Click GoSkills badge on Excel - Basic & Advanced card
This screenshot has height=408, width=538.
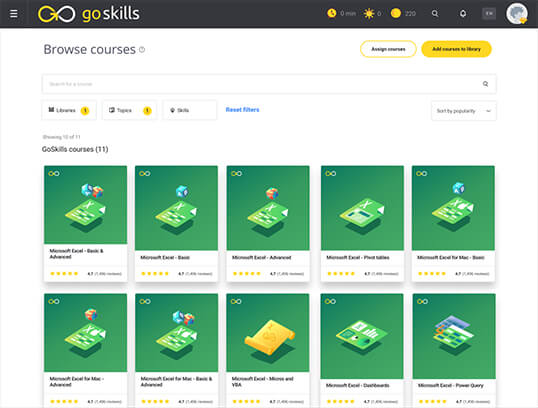point(54,173)
